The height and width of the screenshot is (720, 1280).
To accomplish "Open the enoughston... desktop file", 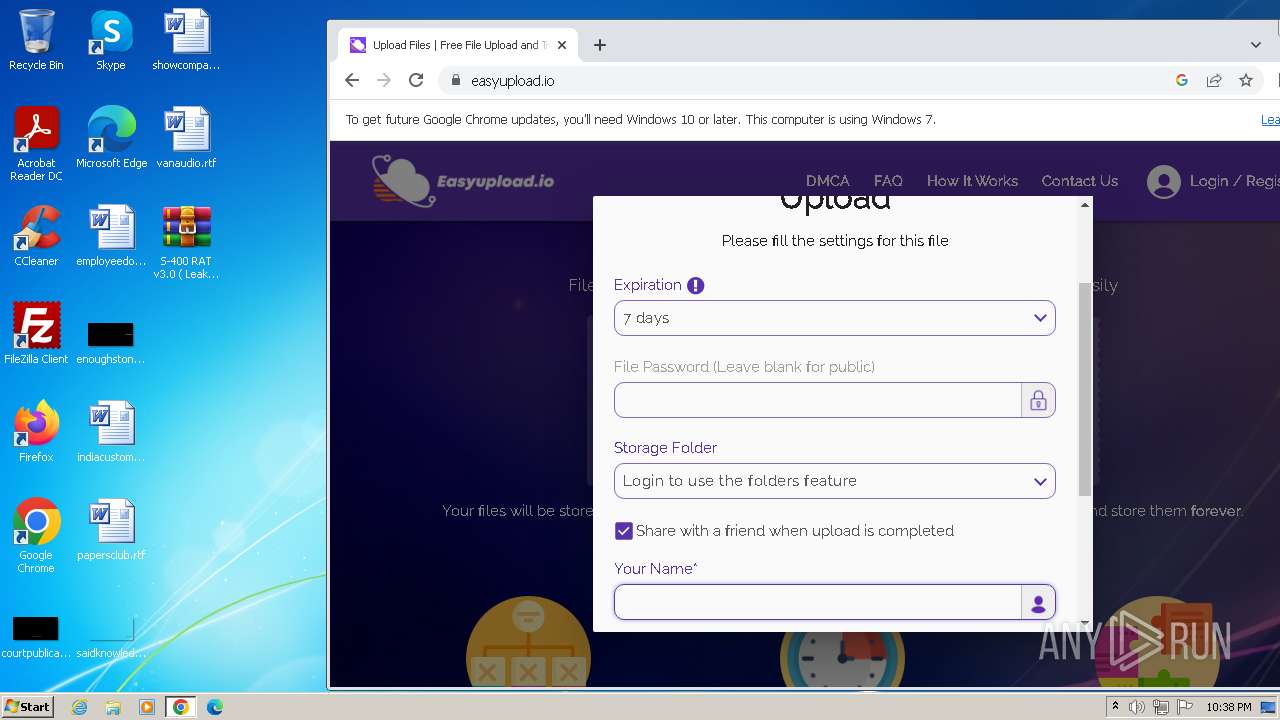I will pos(111,340).
